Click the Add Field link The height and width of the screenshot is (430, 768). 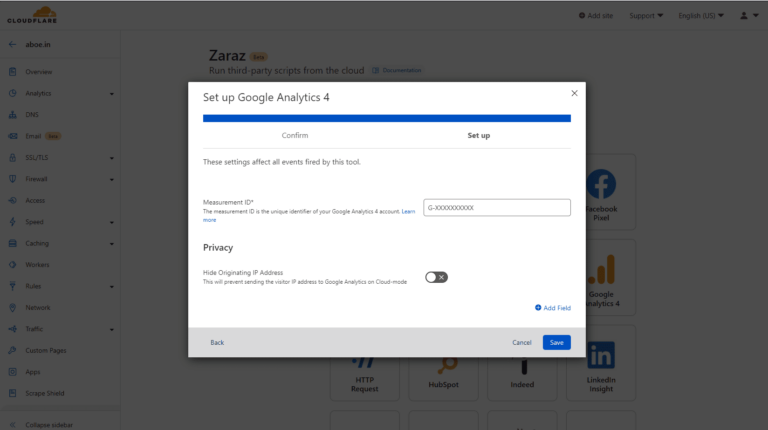pos(552,308)
